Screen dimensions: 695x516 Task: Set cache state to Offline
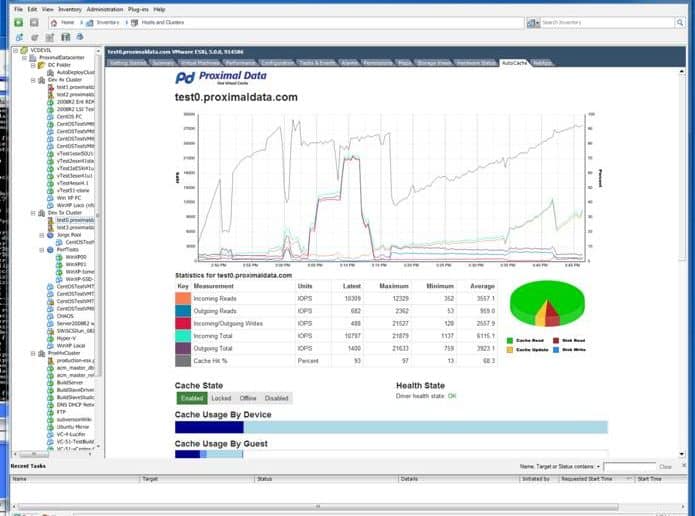tap(248, 398)
